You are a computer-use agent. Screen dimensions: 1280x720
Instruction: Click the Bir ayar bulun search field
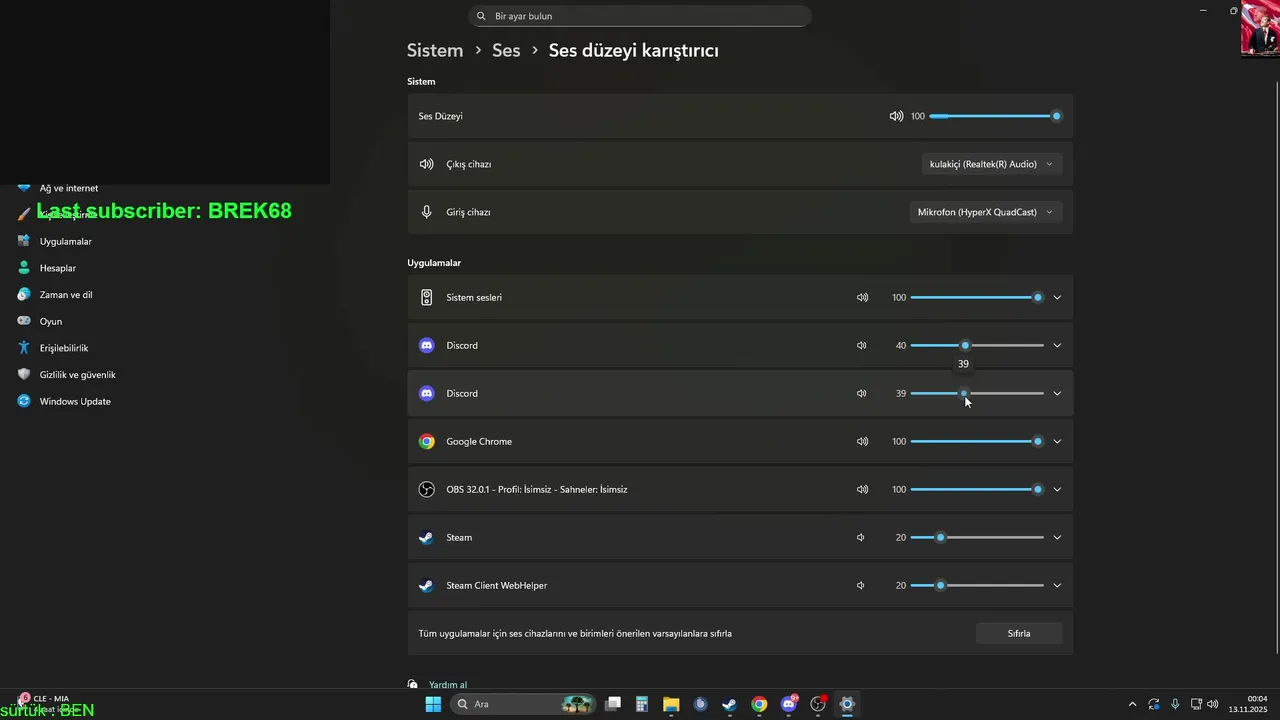point(640,16)
